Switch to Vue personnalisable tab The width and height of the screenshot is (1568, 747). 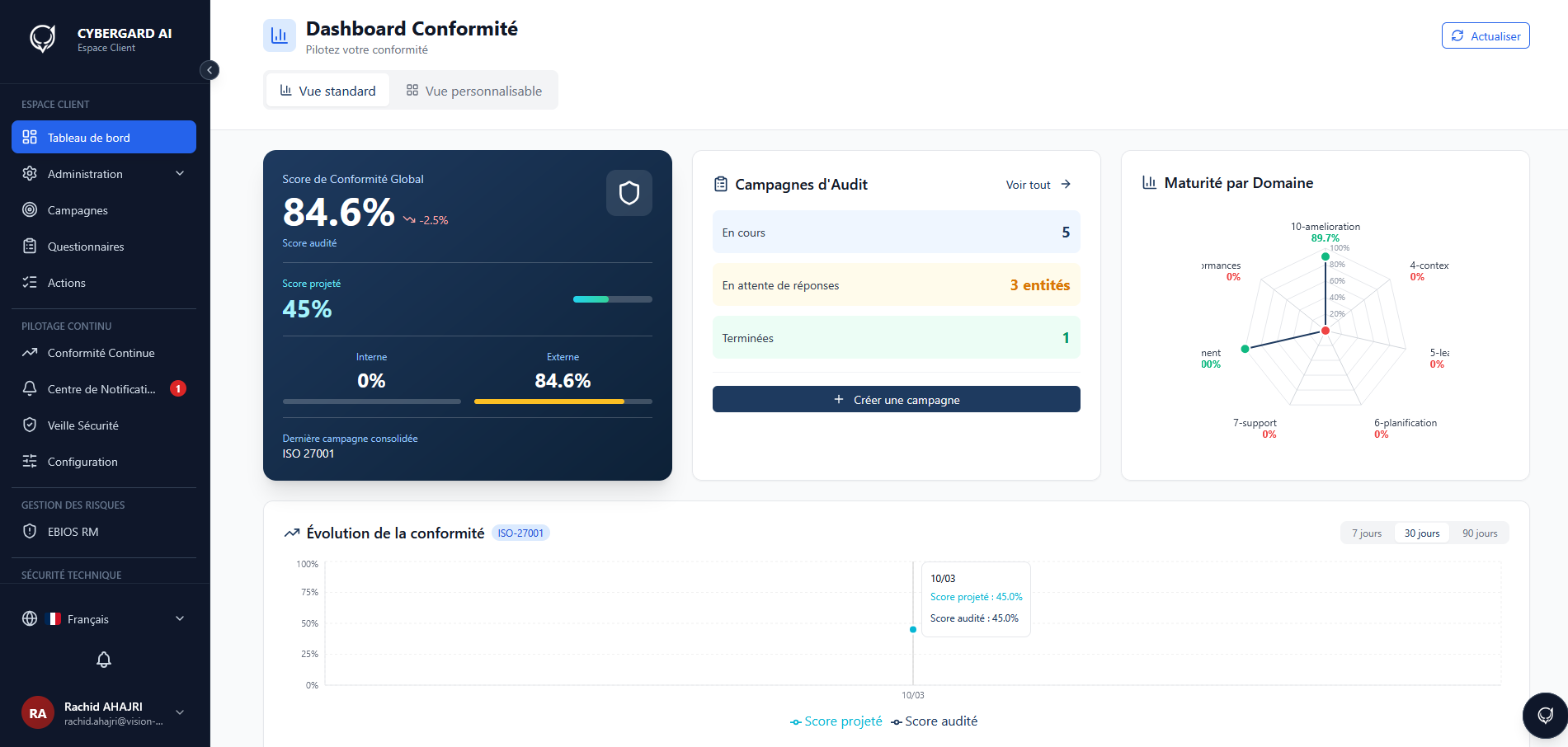474,91
